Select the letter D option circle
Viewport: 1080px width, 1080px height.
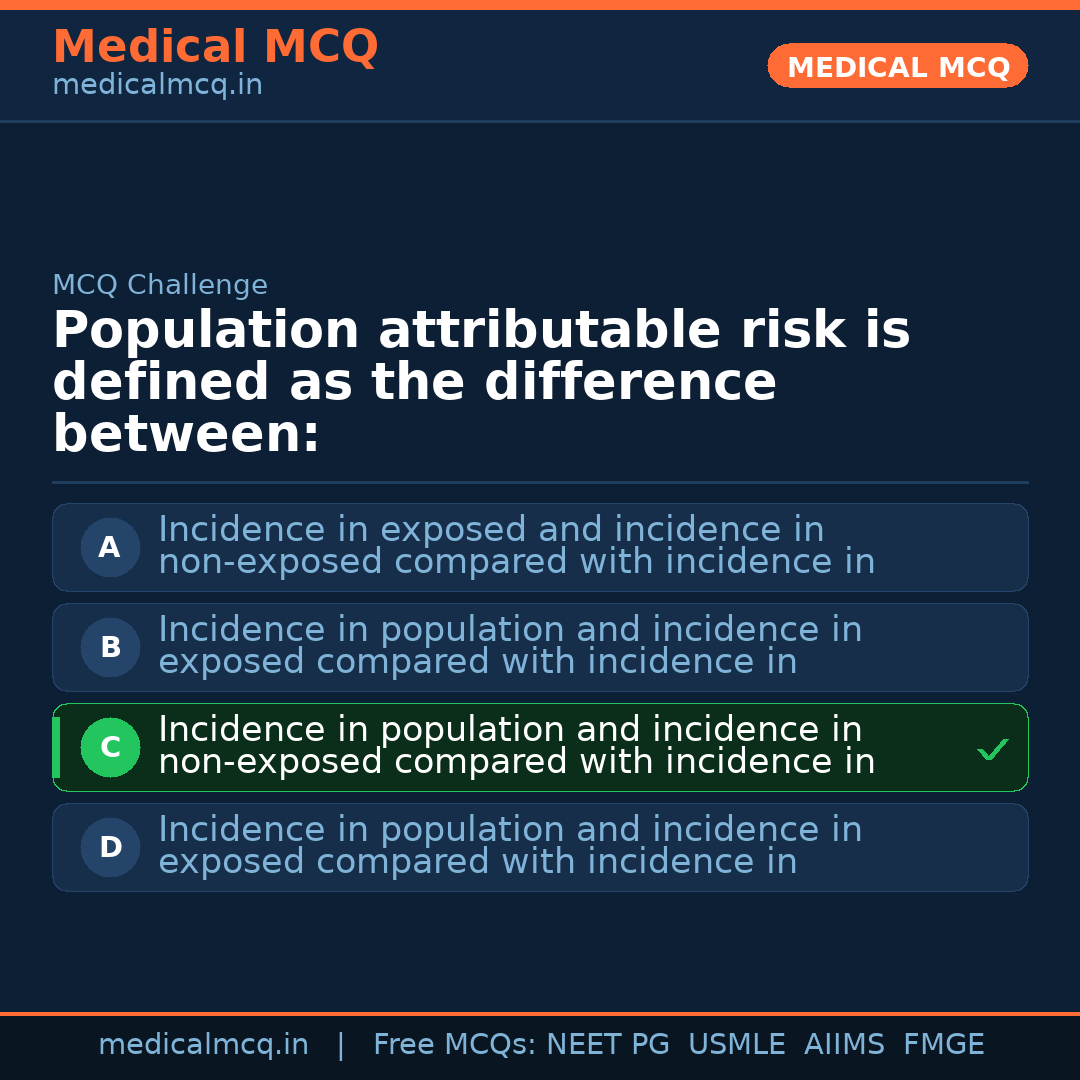pos(110,847)
